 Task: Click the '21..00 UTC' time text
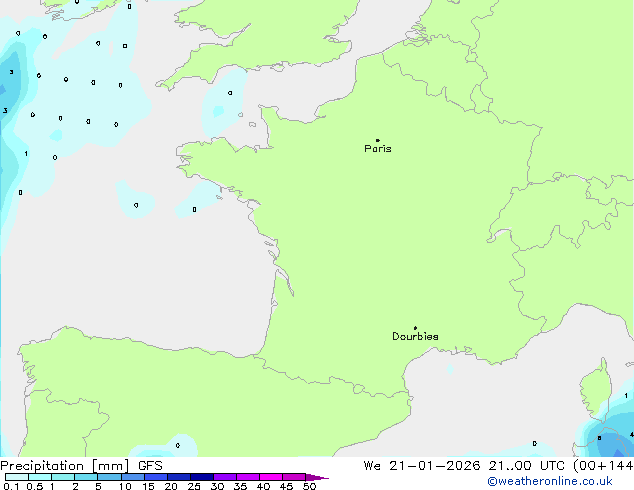coord(526,466)
